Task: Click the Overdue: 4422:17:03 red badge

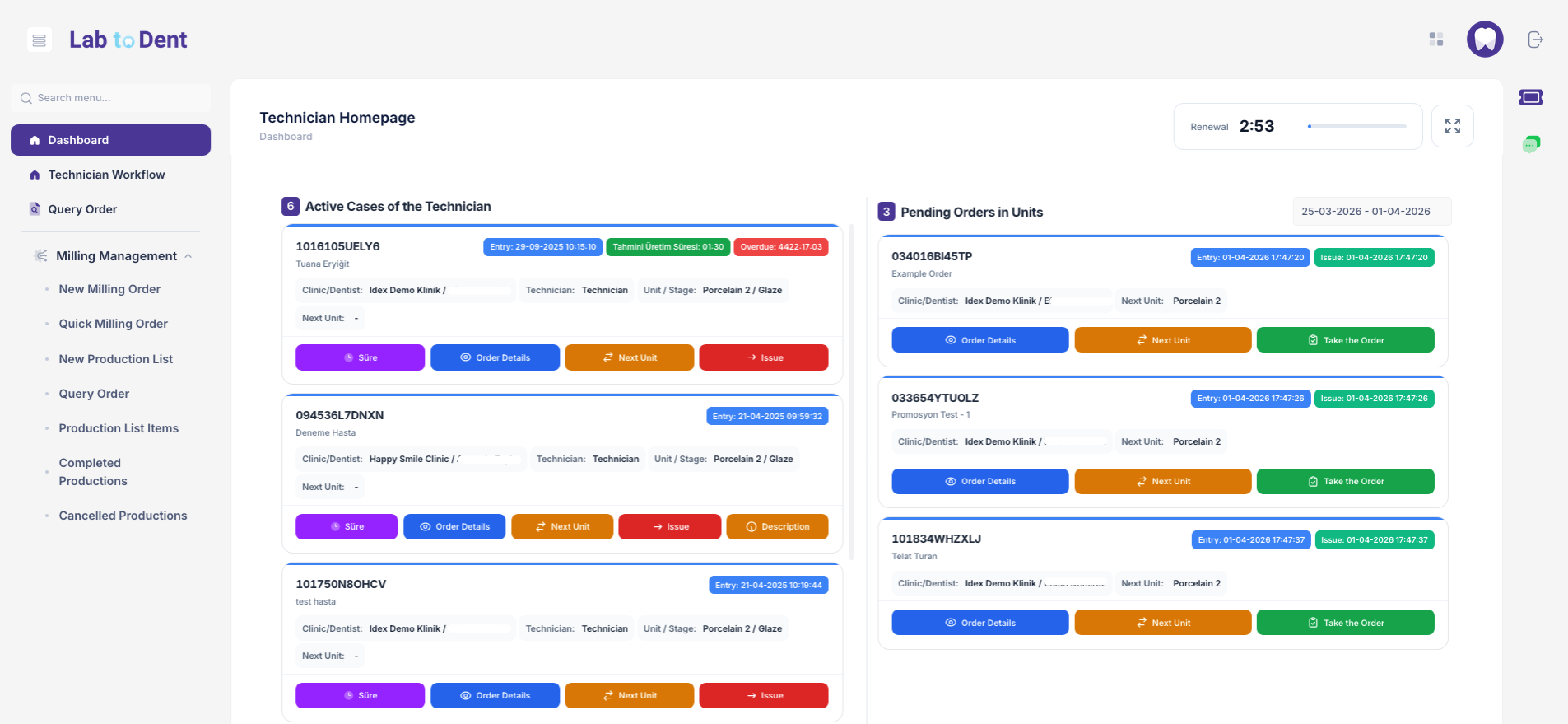Action: [781, 247]
